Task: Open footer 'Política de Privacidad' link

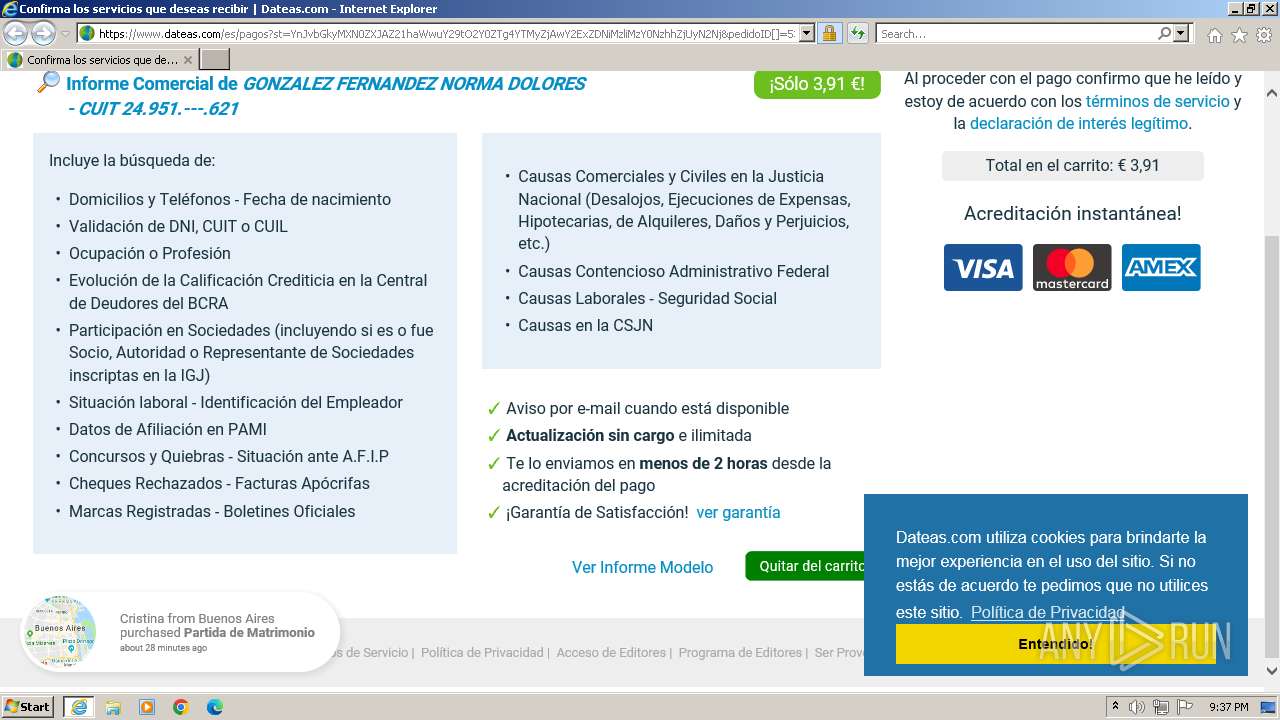Action: pos(482,652)
